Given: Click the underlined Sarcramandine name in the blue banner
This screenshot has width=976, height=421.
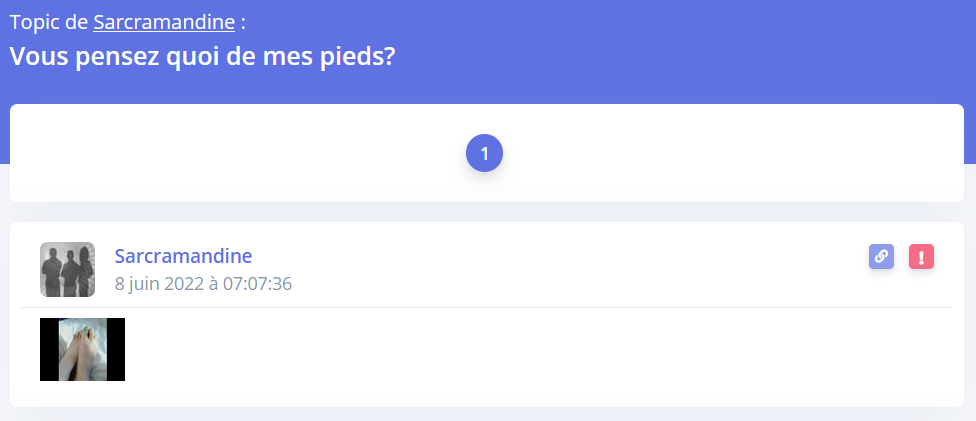Looking at the screenshot, I should (x=164, y=22).
